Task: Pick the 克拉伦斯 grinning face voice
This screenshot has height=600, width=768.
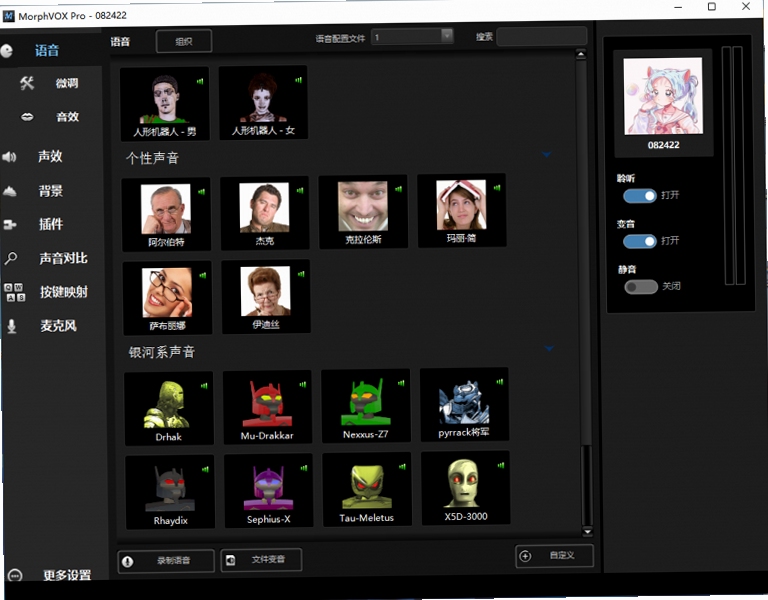Action: pyautogui.click(x=363, y=212)
